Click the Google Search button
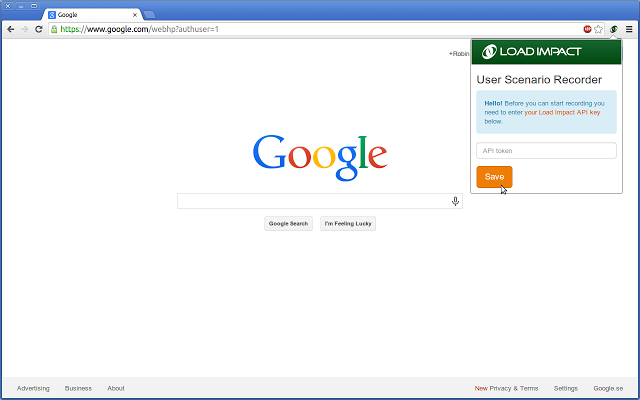 288,224
